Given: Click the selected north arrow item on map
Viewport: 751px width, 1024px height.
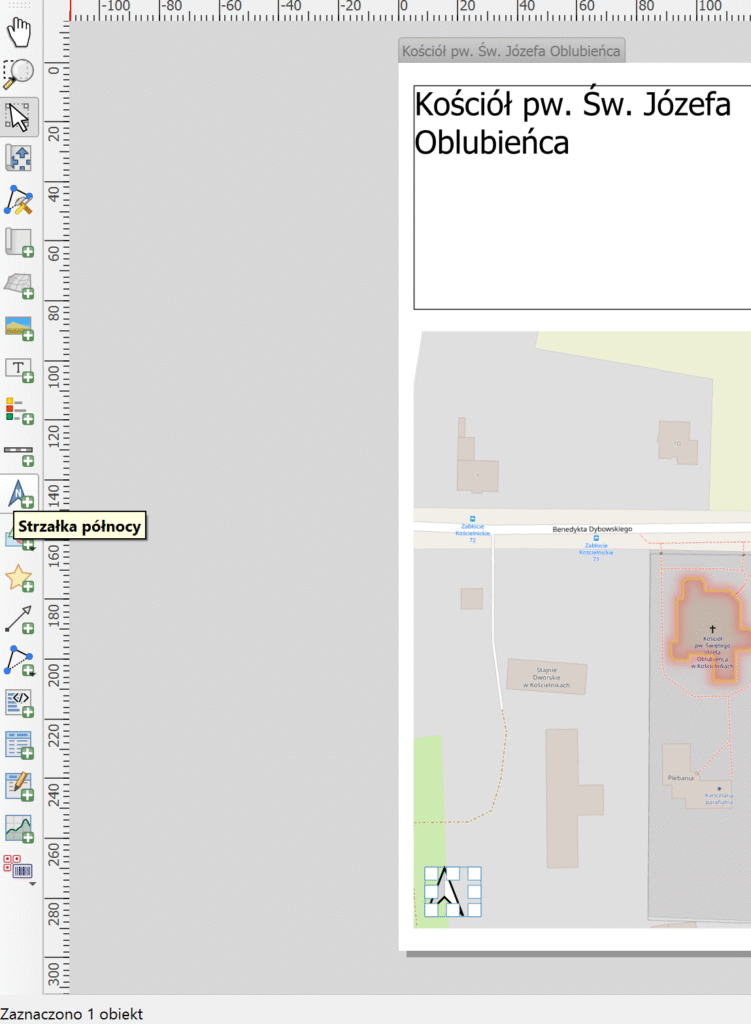Looking at the screenshot, I should (x=453, y=891).
